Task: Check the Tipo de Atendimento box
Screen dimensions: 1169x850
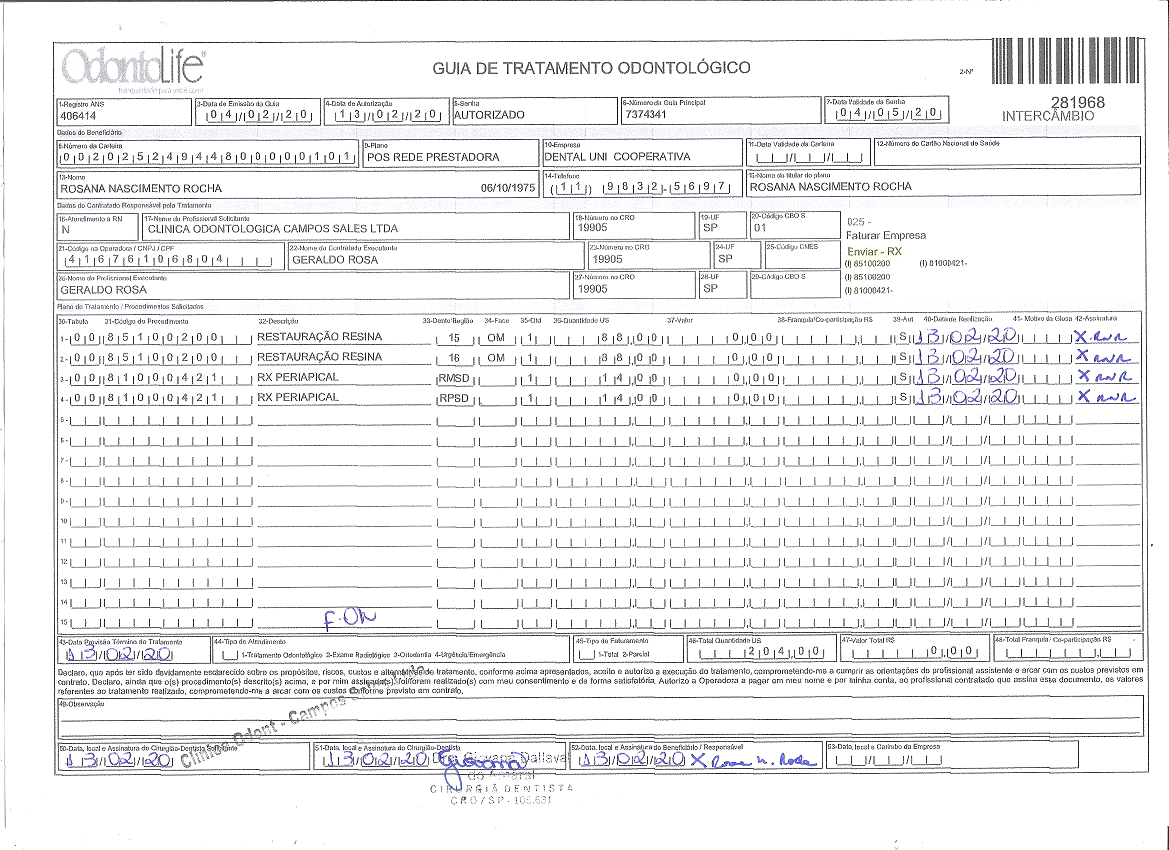Action: click(230, 655)
